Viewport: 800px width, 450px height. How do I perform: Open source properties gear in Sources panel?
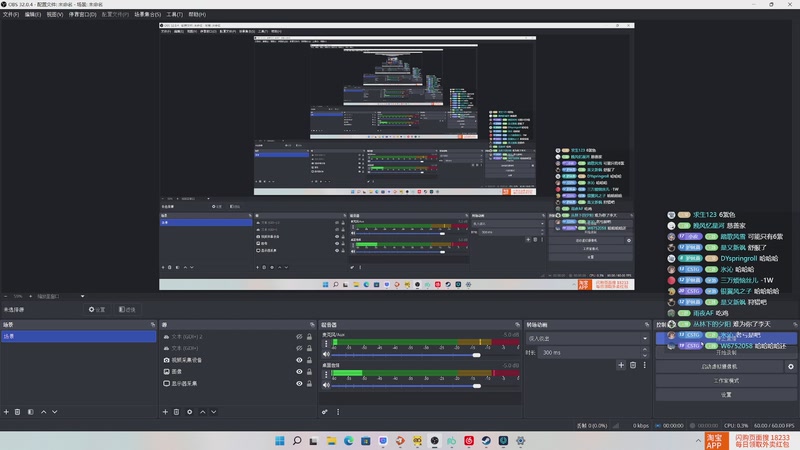pos(189,412)
